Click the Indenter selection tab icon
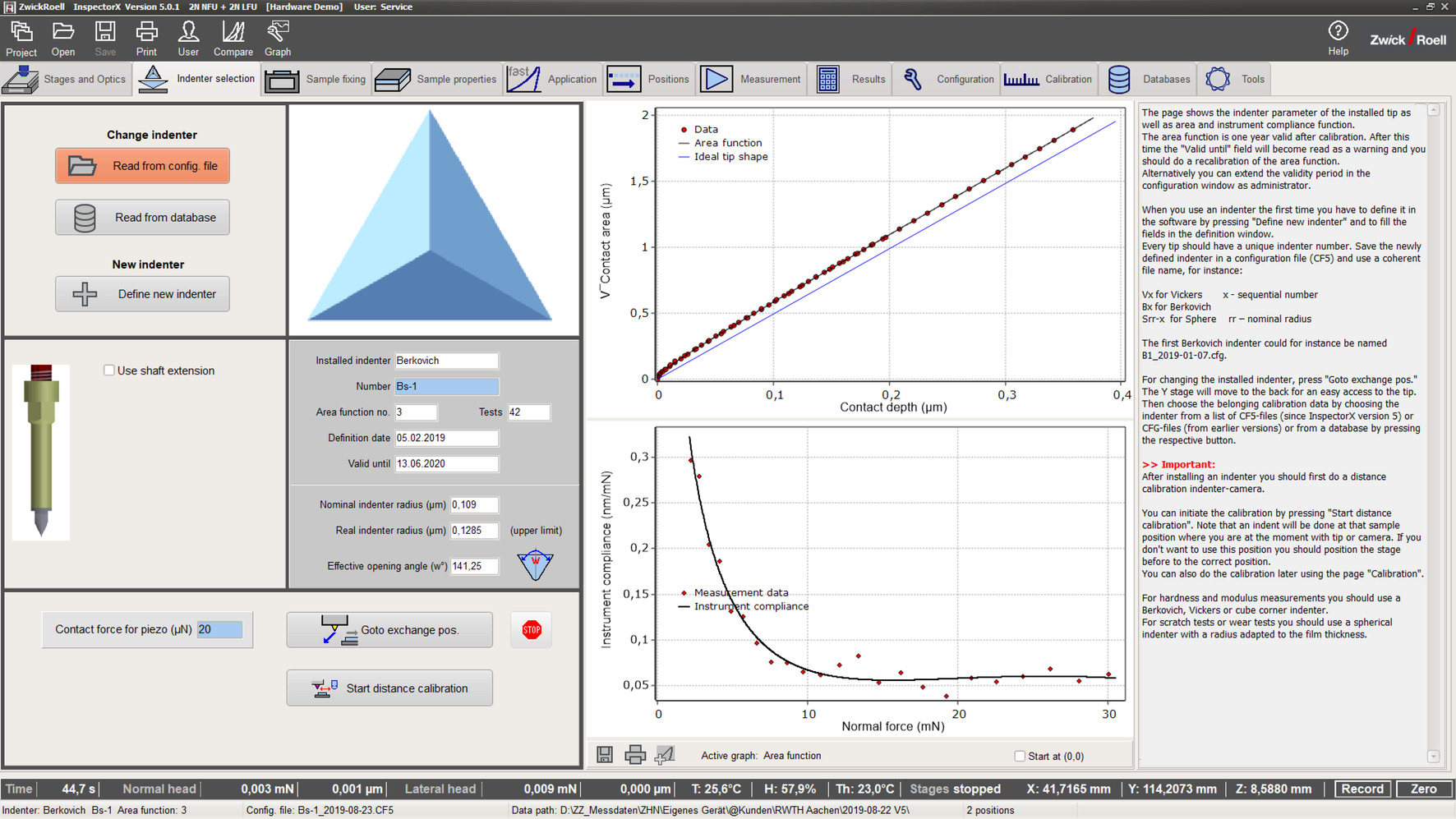This screenshot has height=819, width=1456. coord(153,80)
